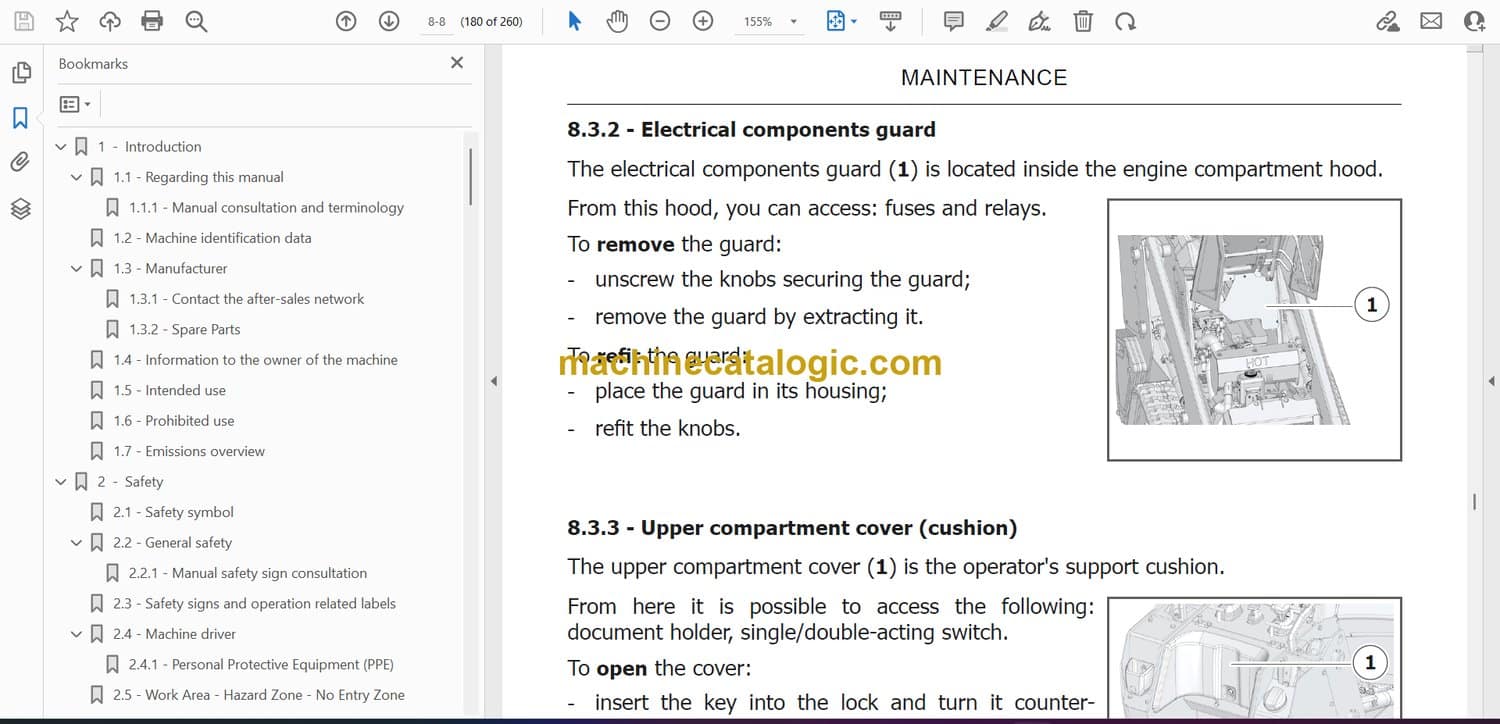Toggle the Bookmarks panel icon in sidebar
This screenshot has width=1500, height=724.
tap(20, 118)
